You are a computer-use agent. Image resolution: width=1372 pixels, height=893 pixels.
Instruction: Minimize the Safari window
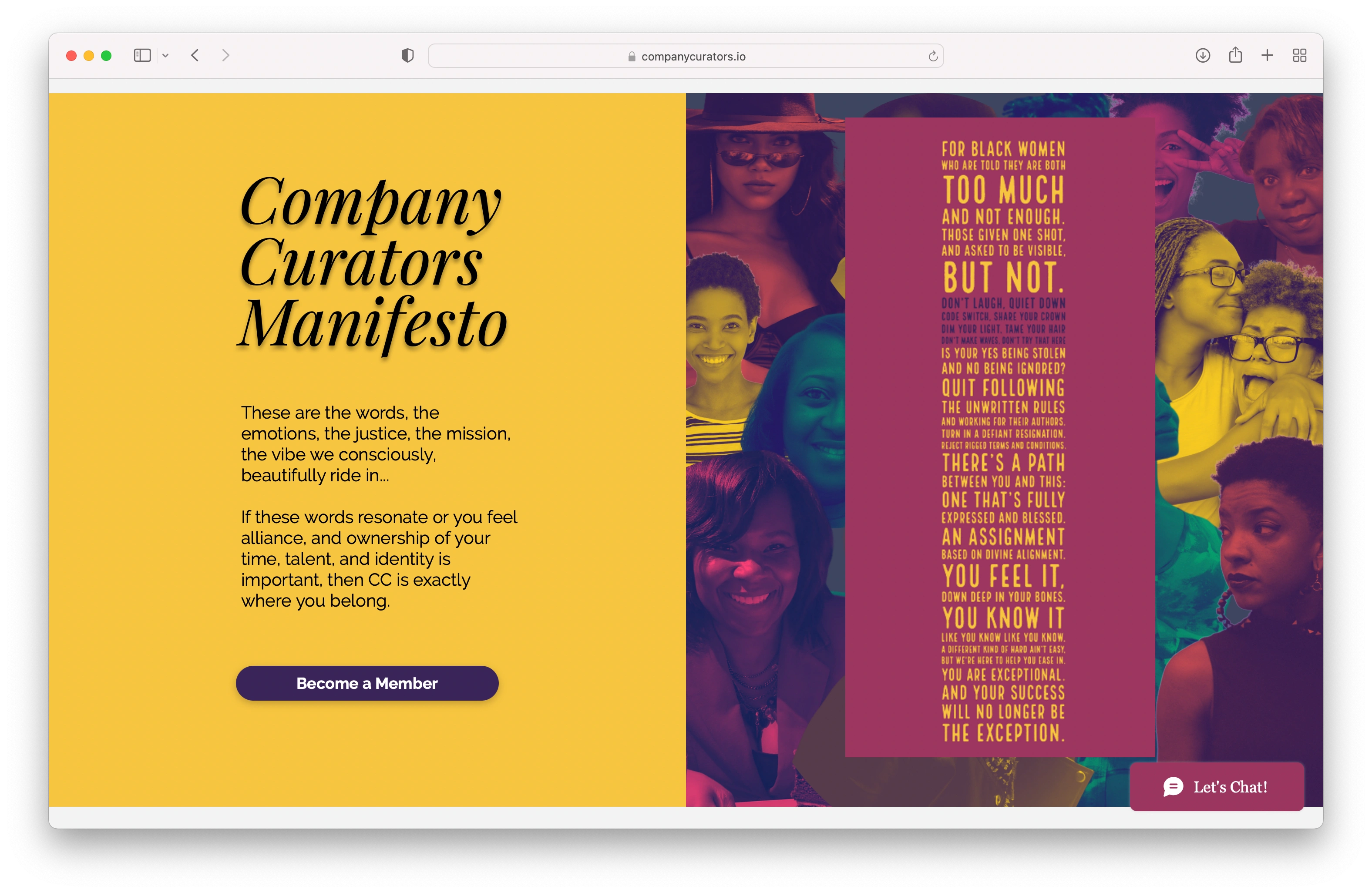(x=89, y=55)
